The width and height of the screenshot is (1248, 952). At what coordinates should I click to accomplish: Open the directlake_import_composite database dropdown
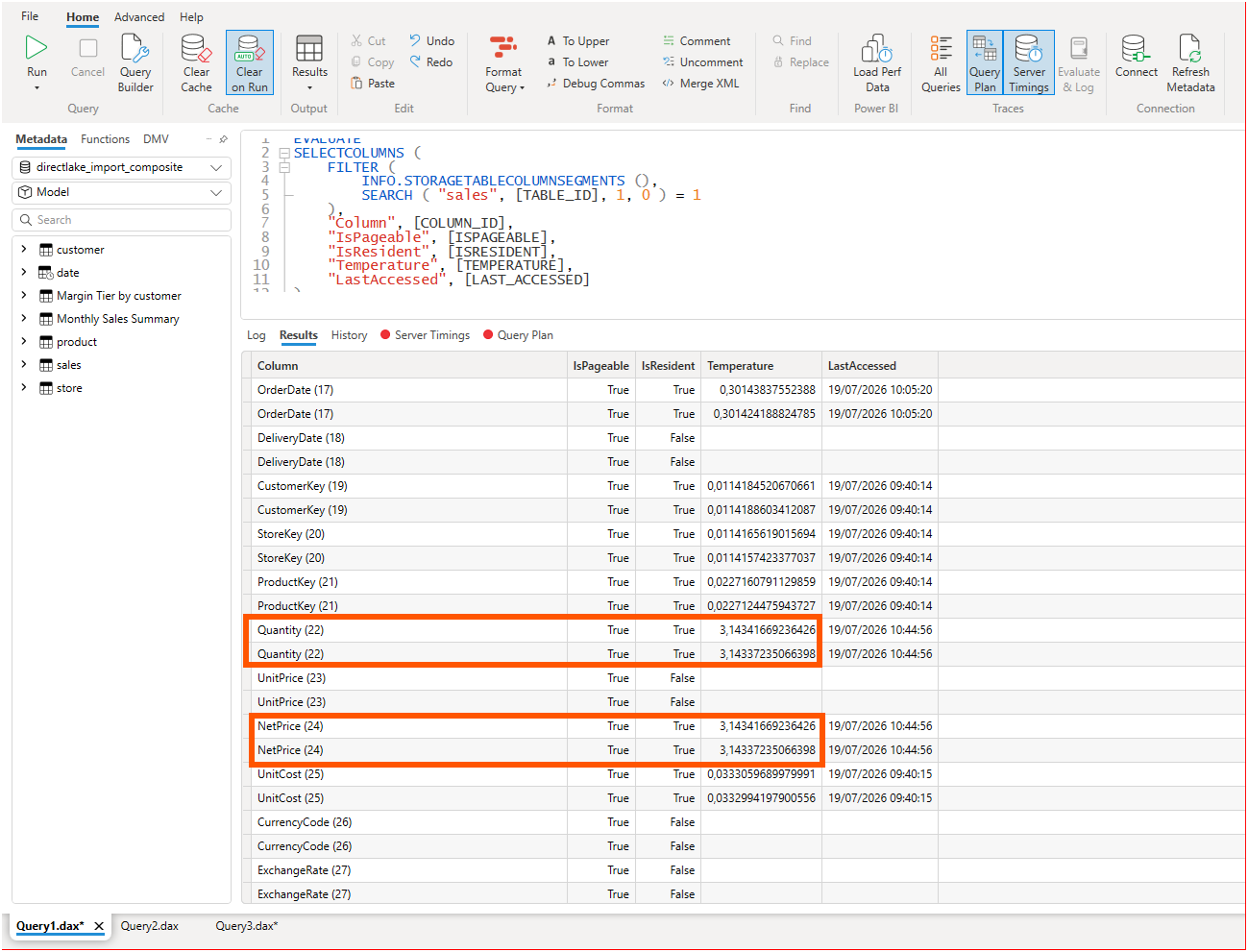click(122, 167)
